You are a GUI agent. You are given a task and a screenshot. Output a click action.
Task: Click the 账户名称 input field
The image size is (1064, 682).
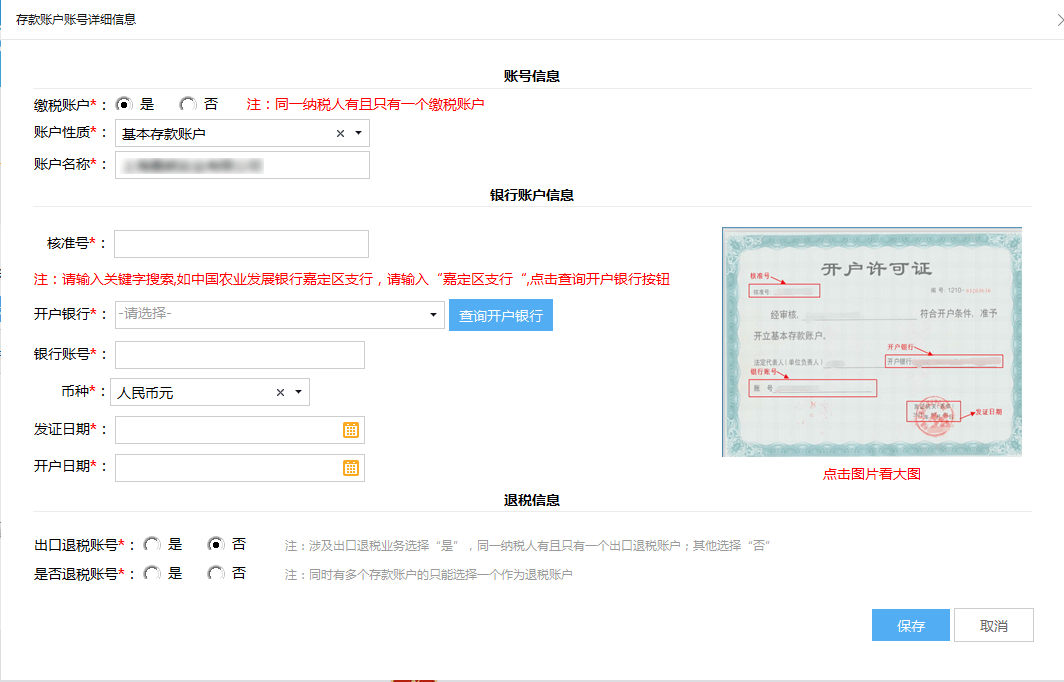[x=242, y=164]
